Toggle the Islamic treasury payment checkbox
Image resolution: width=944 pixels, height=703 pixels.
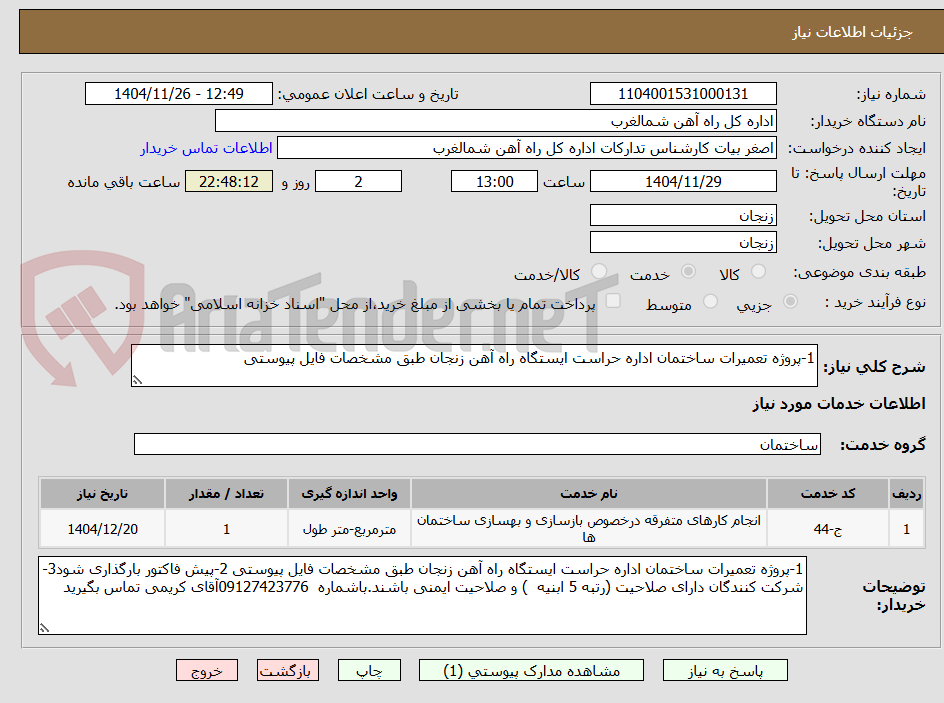pyautogui.click(x=613, y=300)
